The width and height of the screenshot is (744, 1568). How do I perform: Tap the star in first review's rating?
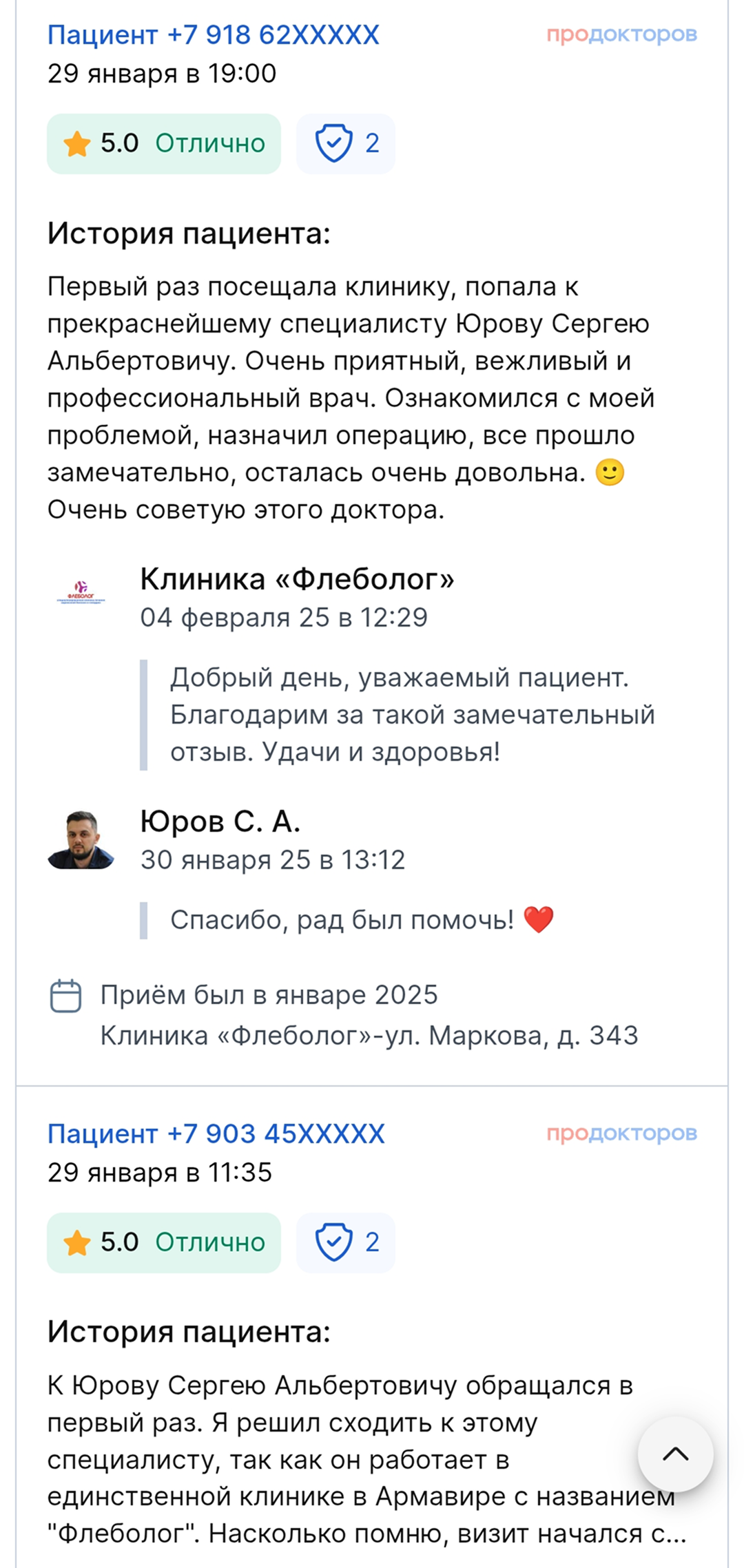pos(76,144)
